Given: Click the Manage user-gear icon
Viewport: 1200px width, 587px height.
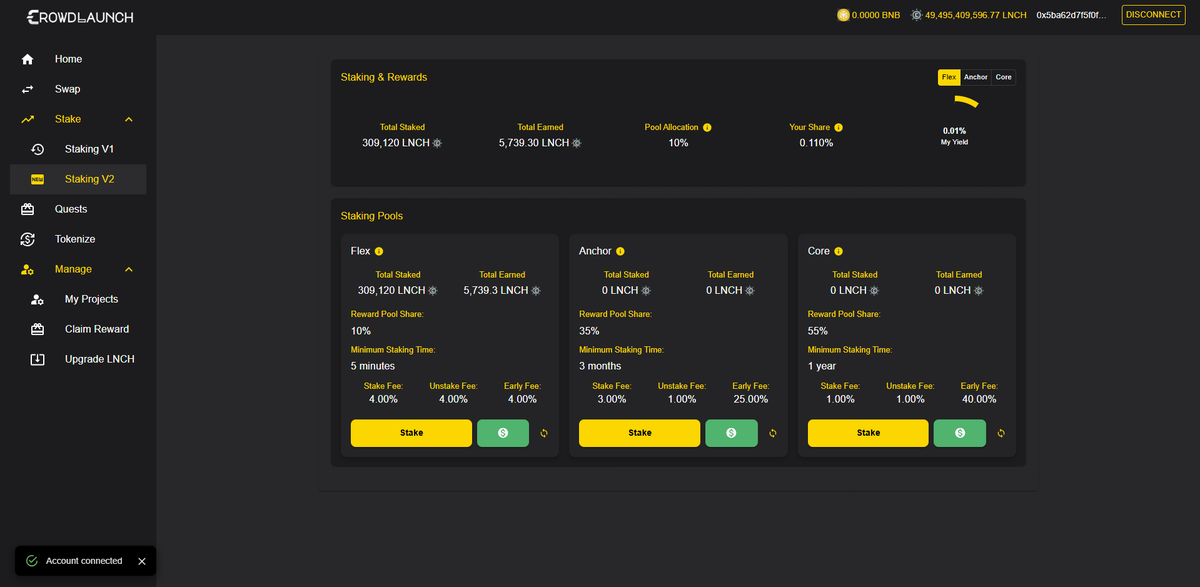Looking at the screenshot, I should (x=28, y=269).
